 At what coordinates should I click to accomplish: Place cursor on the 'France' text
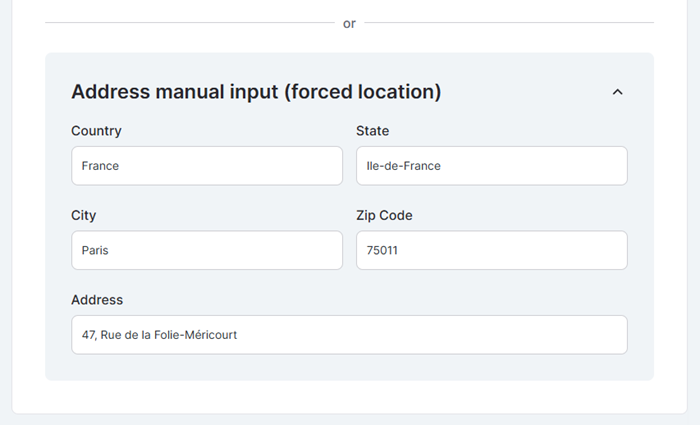tap(100, 166)
